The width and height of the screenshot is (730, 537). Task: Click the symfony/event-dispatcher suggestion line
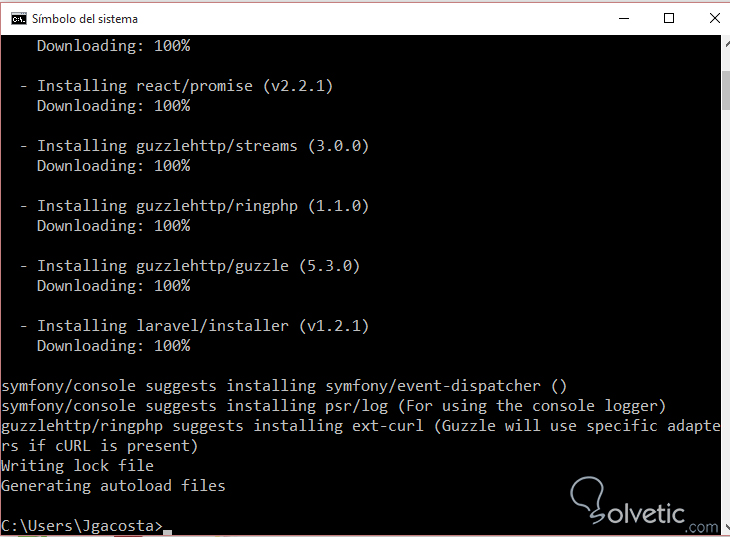pyautogui.click(x=285, y=386)
